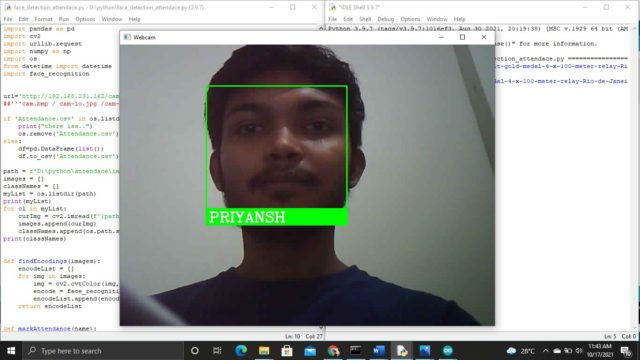Open Help menu in the editor window

[134, 19]
